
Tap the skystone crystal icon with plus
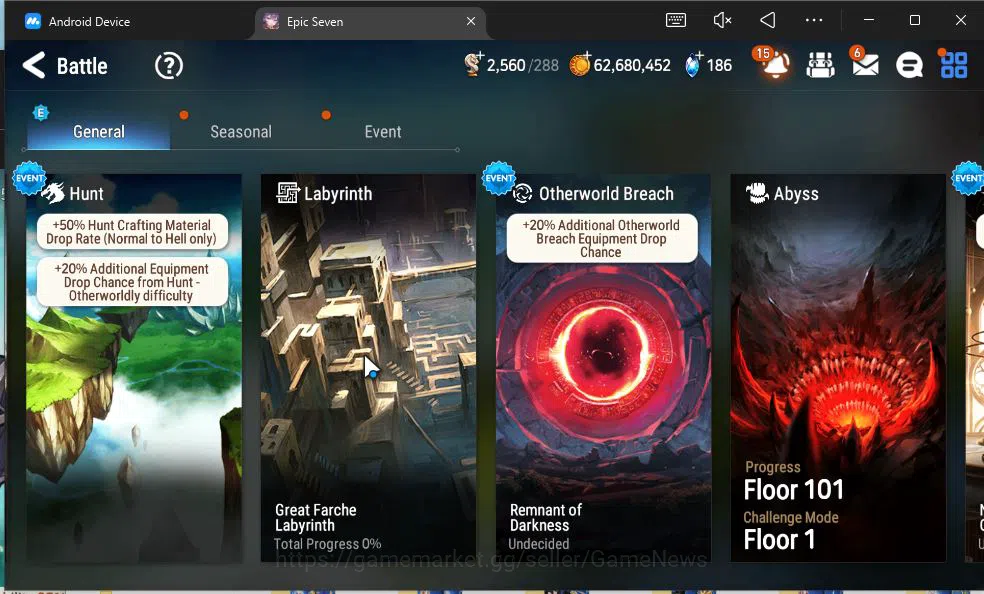pos(693,65)
